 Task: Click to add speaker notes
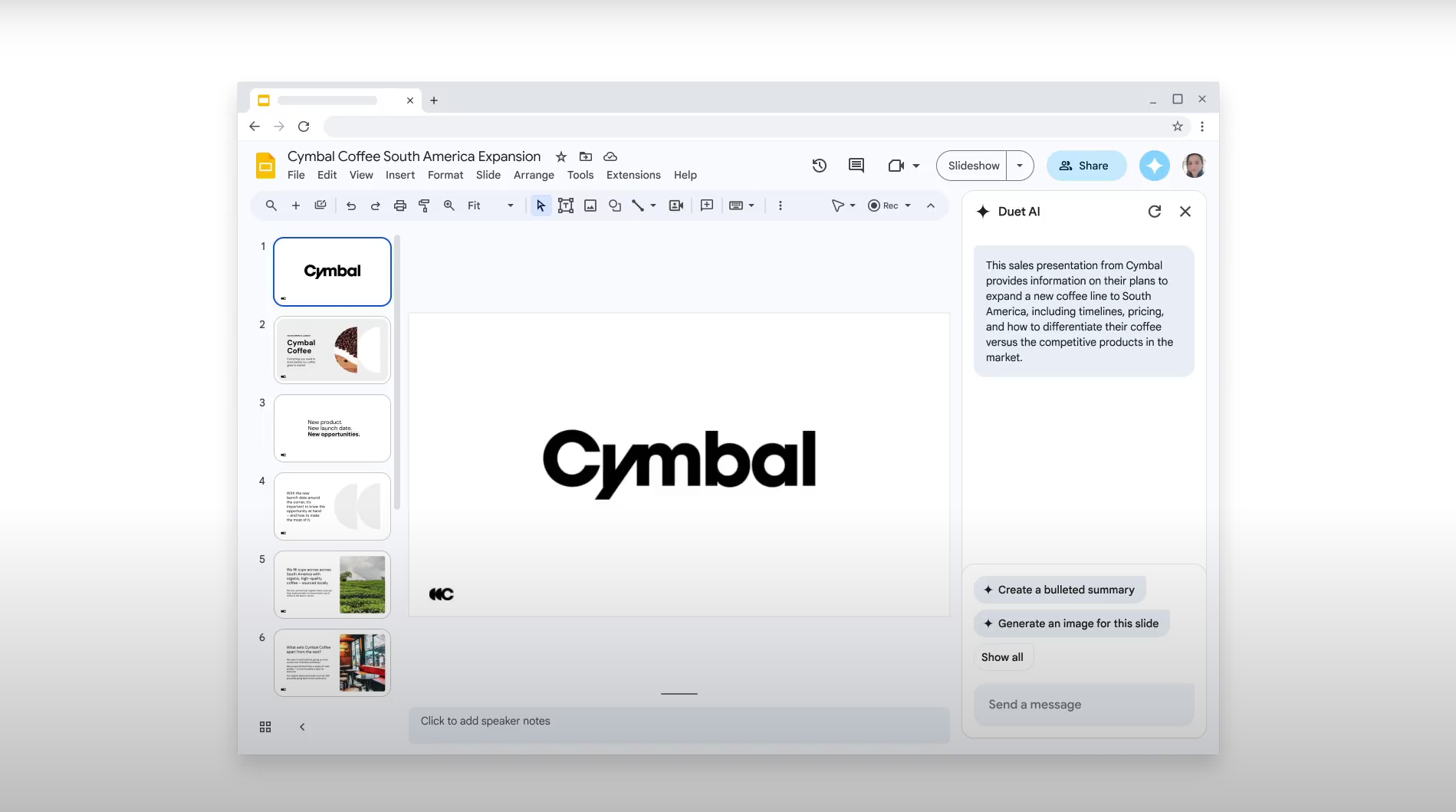[x=679, y=725]
